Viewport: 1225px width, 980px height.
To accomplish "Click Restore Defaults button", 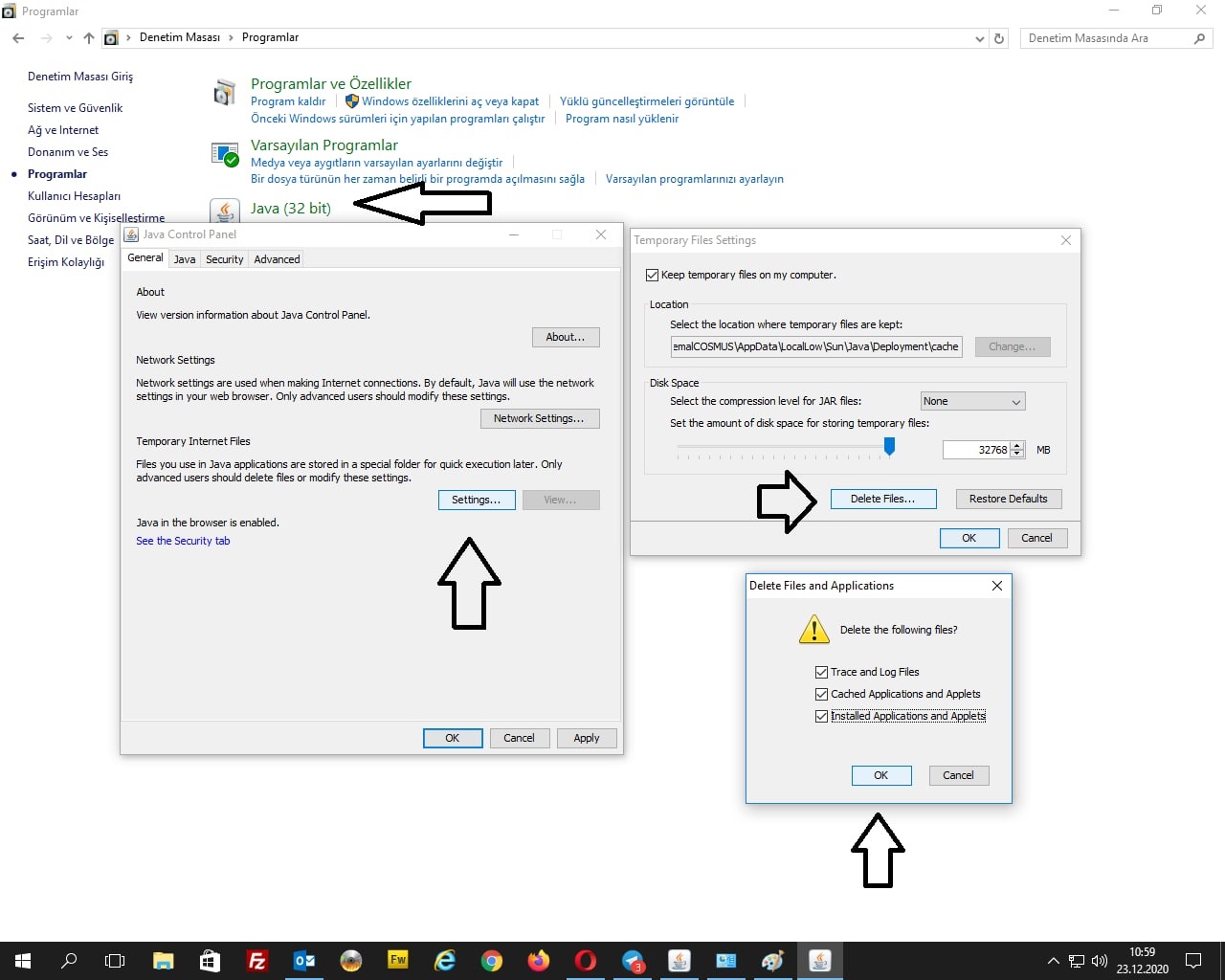I will point(1009,499).
